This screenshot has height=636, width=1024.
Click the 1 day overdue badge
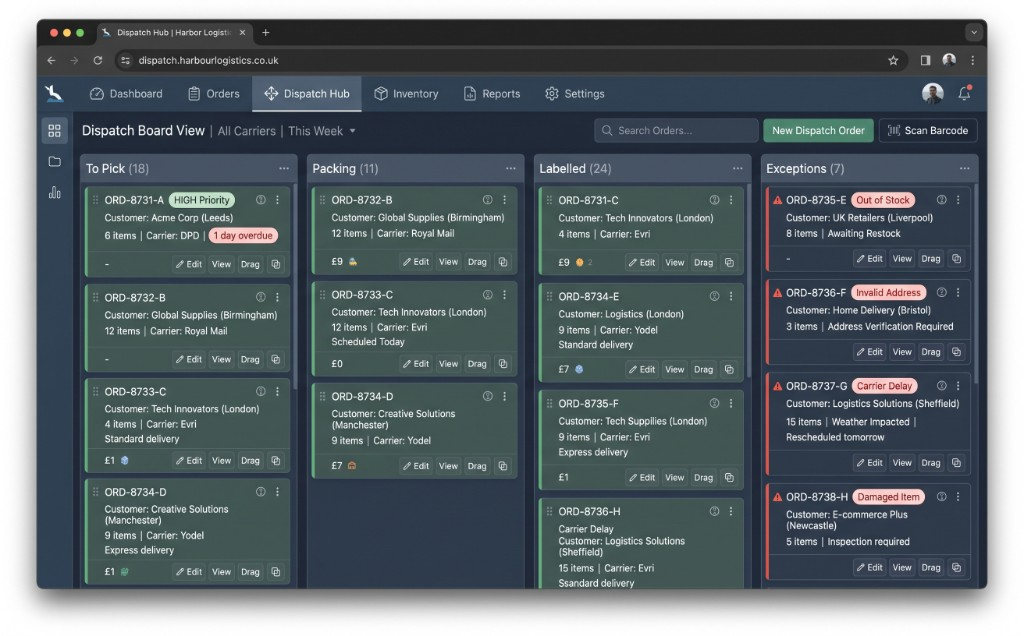(243, 236)
